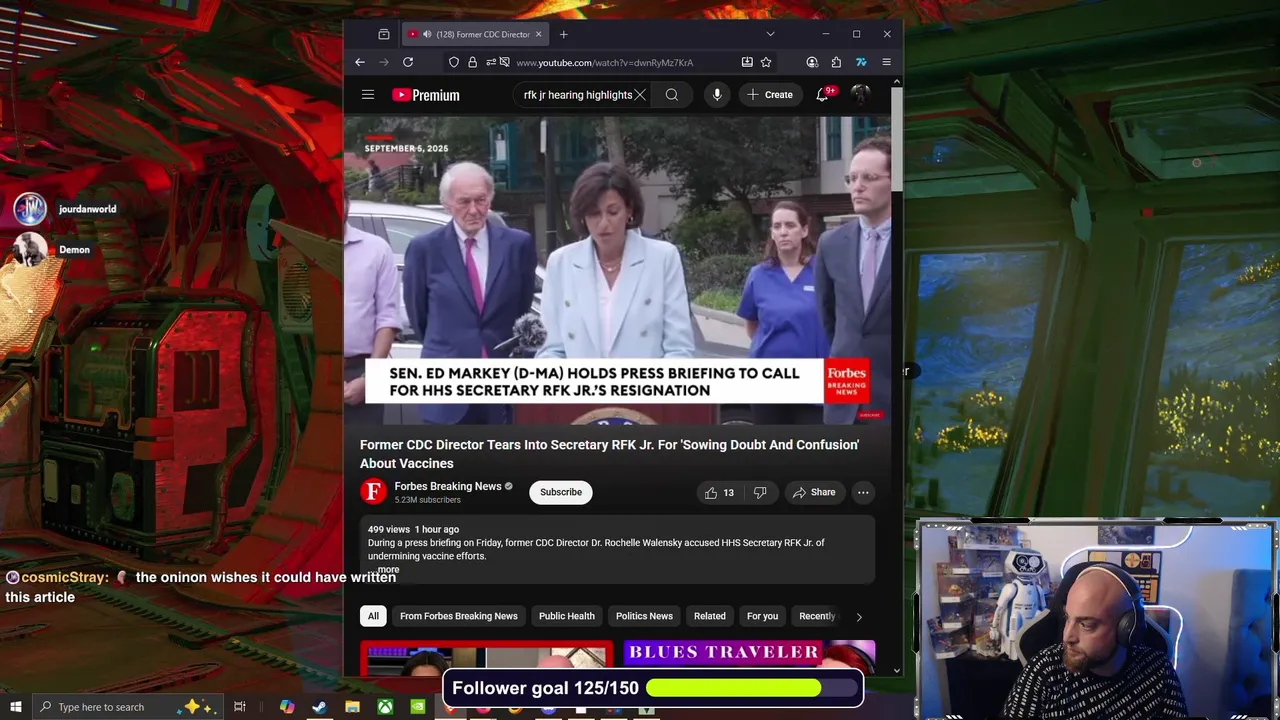Viewport: 1280px width, 720px height.
Task: Open more actions three-dot menu
Action: [x=863, y=492]
